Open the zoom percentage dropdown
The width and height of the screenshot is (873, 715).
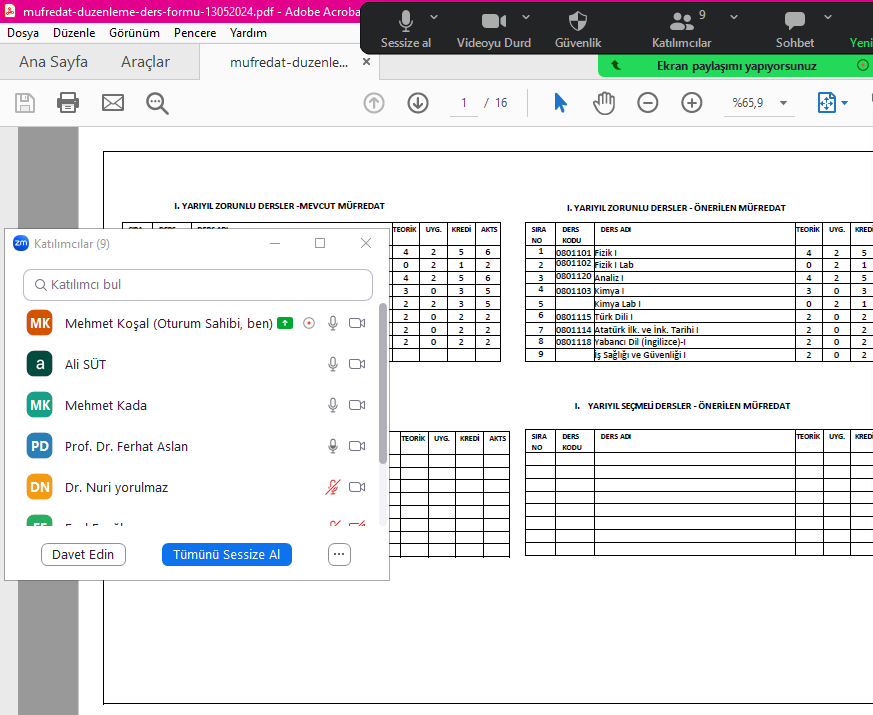click(783, 103)
